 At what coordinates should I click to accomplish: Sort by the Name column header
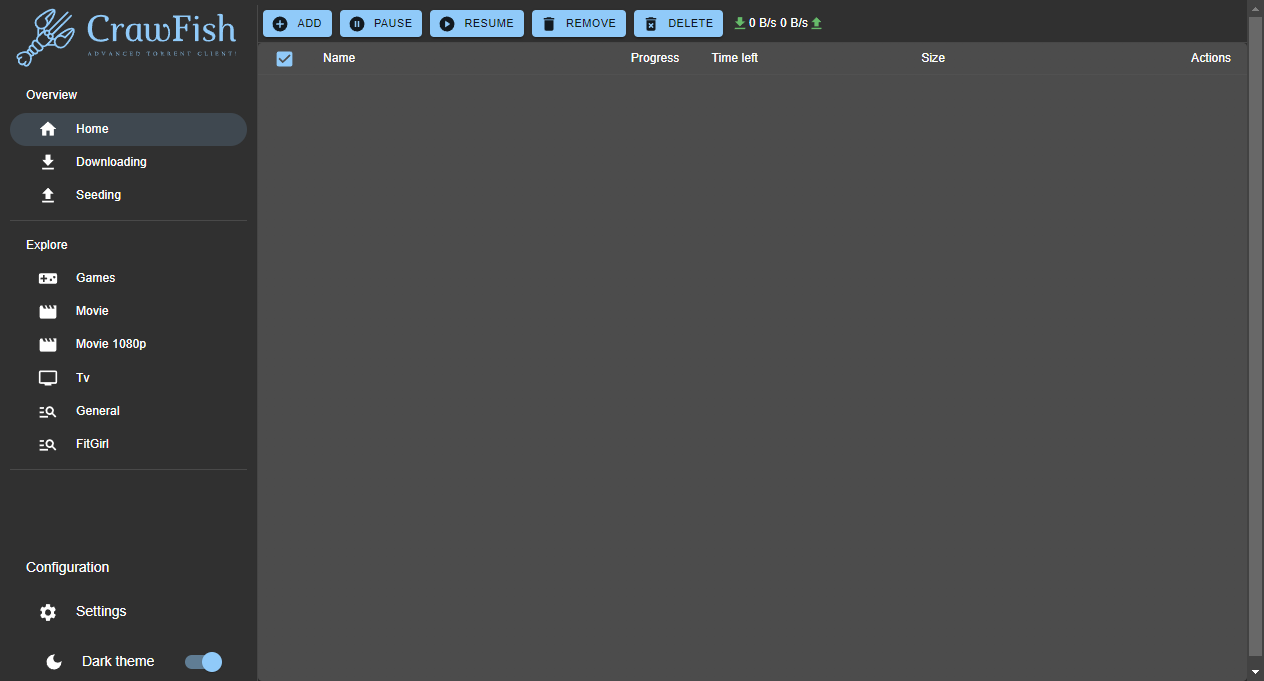point(339,58)
